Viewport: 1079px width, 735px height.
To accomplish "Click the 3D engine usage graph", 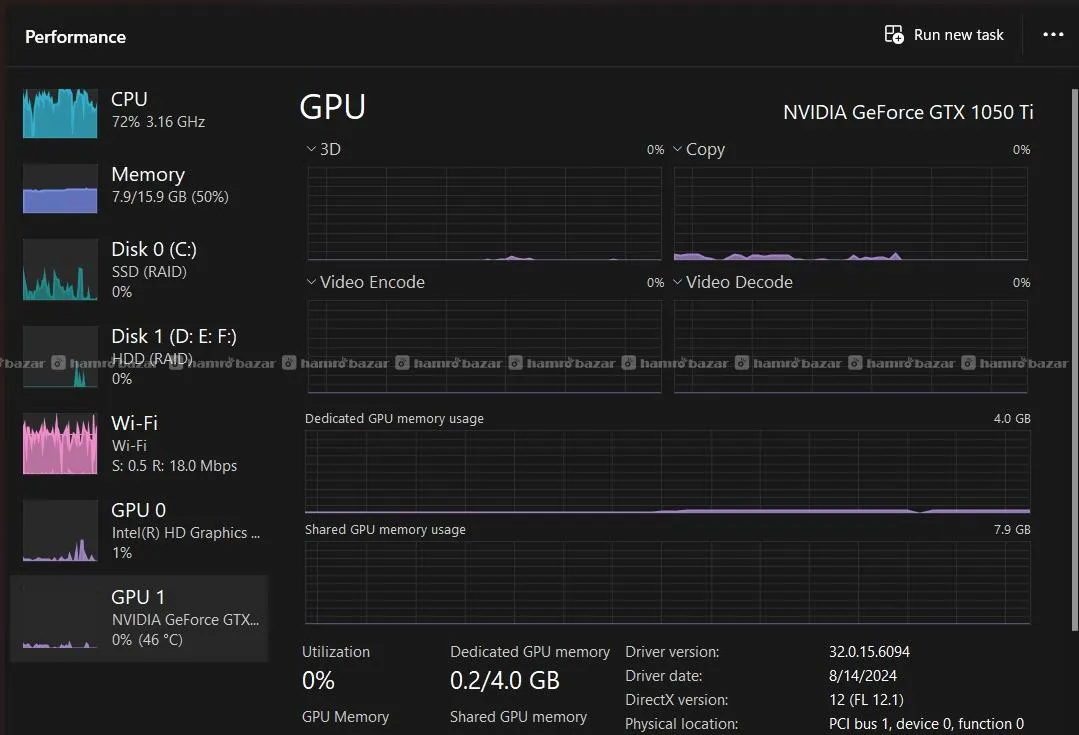I will tap(484, 213).
